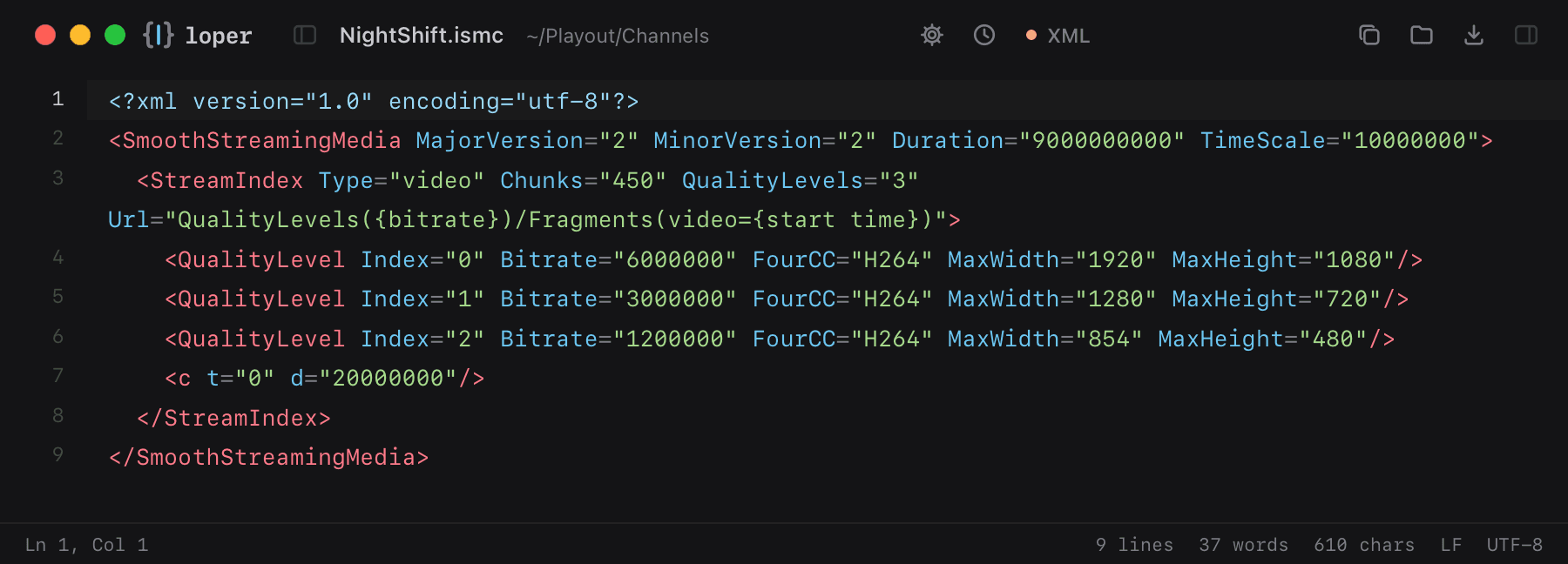Click the opening SmoothStreamingMedia tag
Viewport: 1568px width, 564px height.
[x=254, y=140]
